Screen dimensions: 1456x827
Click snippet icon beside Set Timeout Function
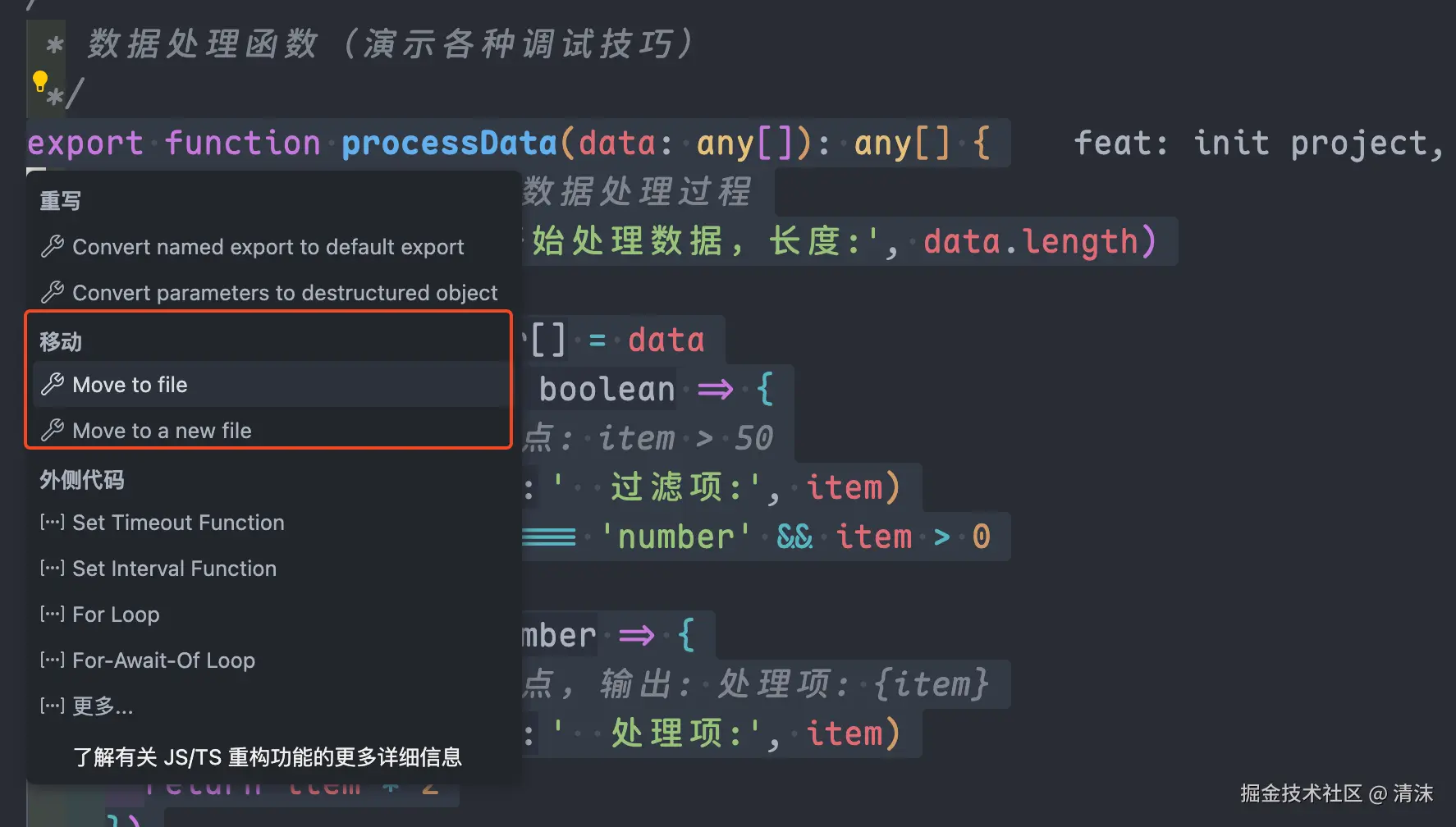[52, 522]
